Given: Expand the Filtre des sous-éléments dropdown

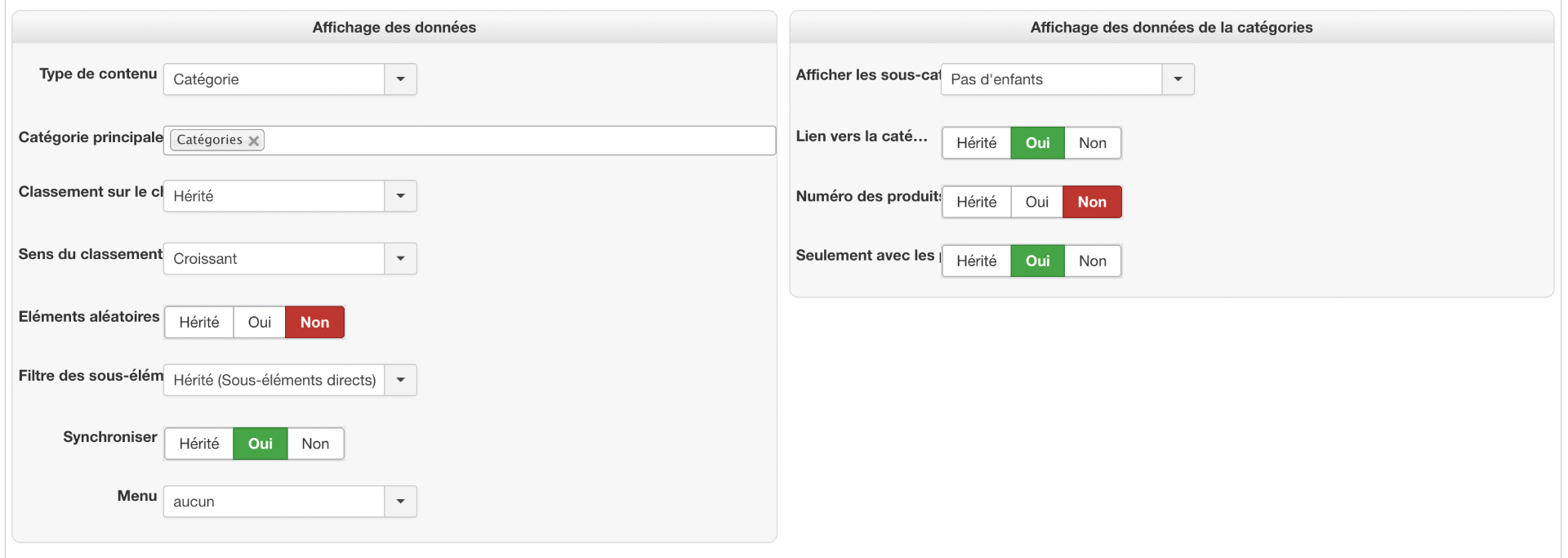Looking at the screenshot, I should point(400,380).
